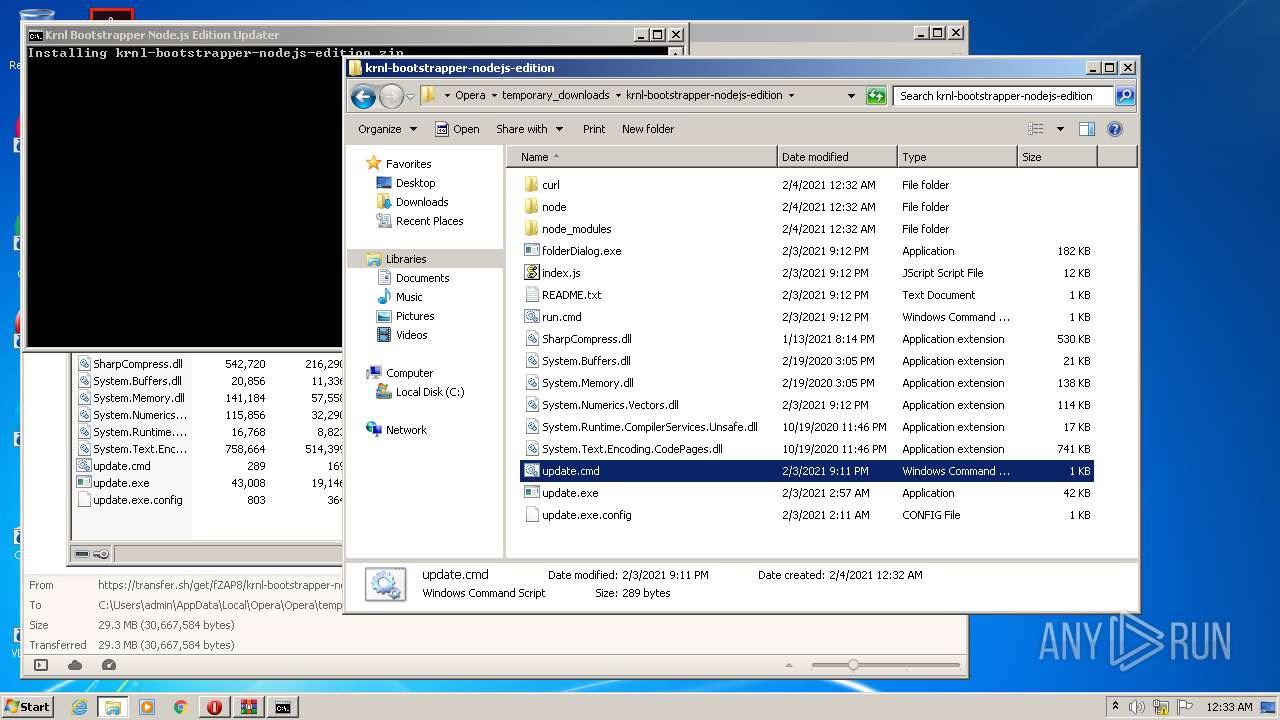Click the Explorer forward arrow button
Viewport: 1280px width, 720px height.
[x=391, y=96]
